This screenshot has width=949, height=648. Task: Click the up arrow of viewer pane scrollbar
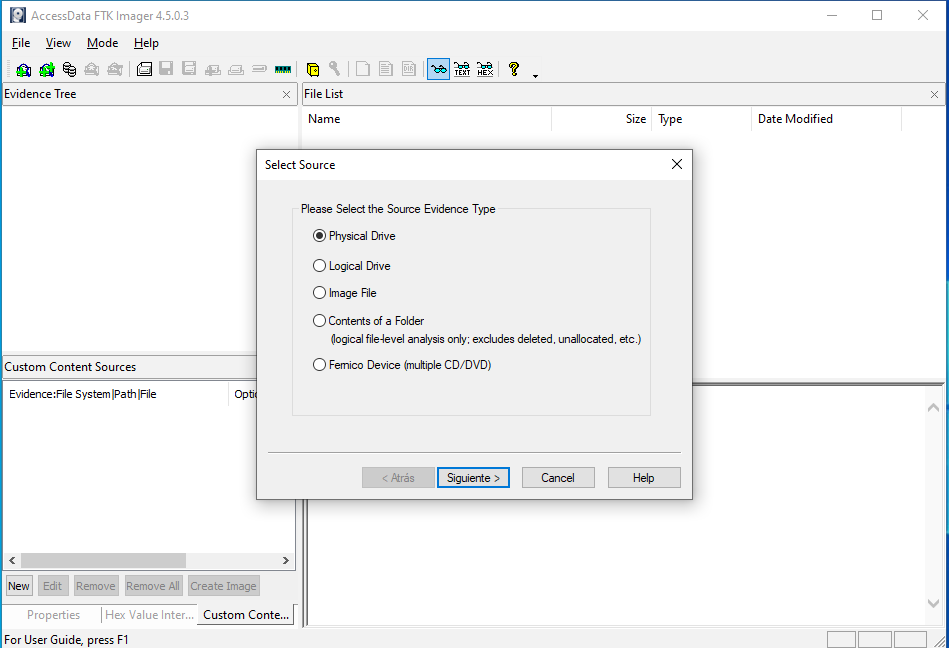[933, 407]
